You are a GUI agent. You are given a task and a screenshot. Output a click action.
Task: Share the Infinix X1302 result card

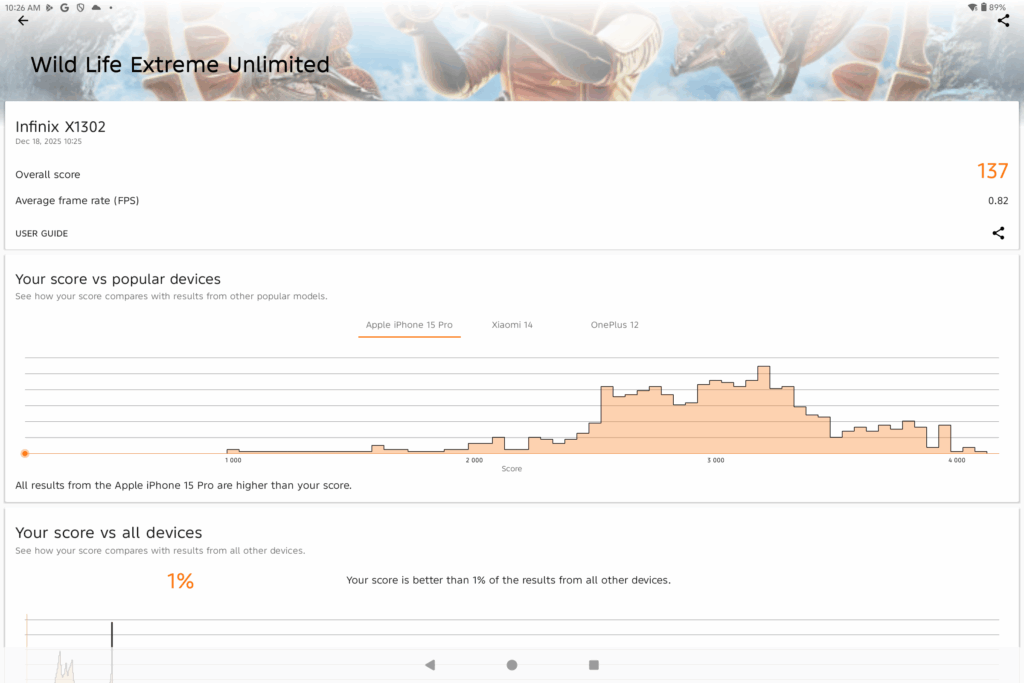click(x=998, y=233)
